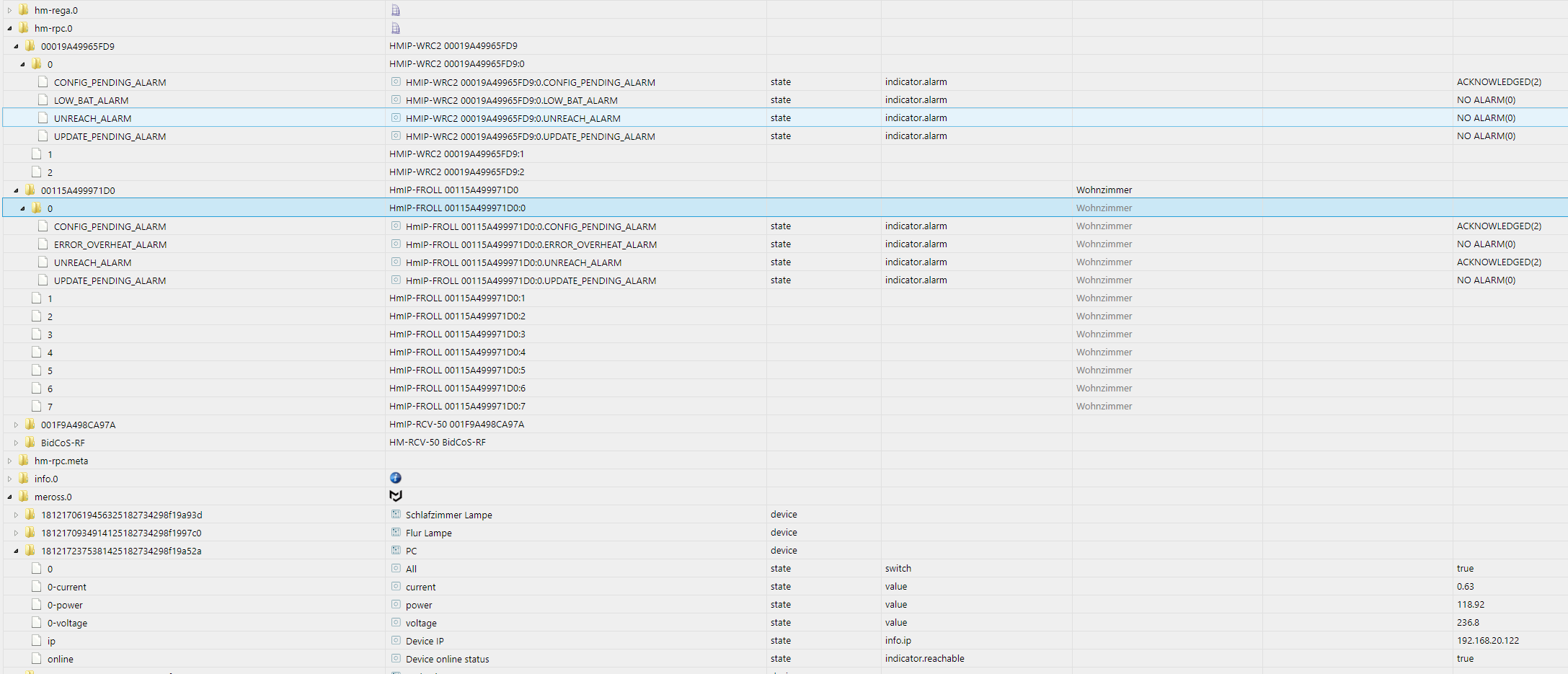
Task: Click the device icon beside PC
Action: pyautogui.click(x=396, y=550)
